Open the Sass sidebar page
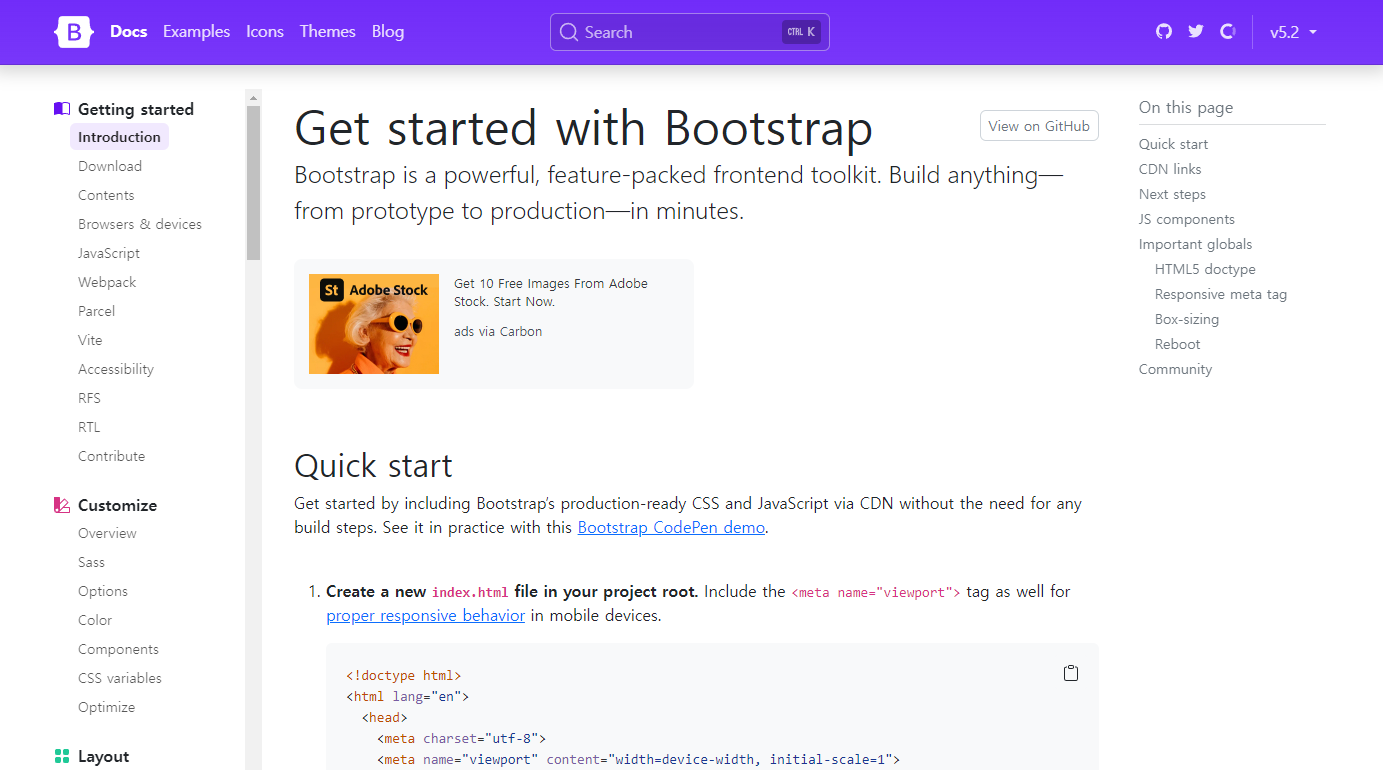 click(91, 562)
